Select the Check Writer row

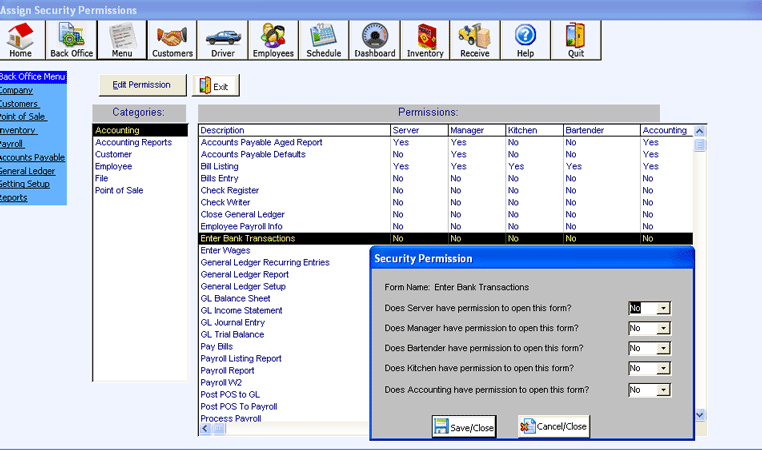click(446, 203)
